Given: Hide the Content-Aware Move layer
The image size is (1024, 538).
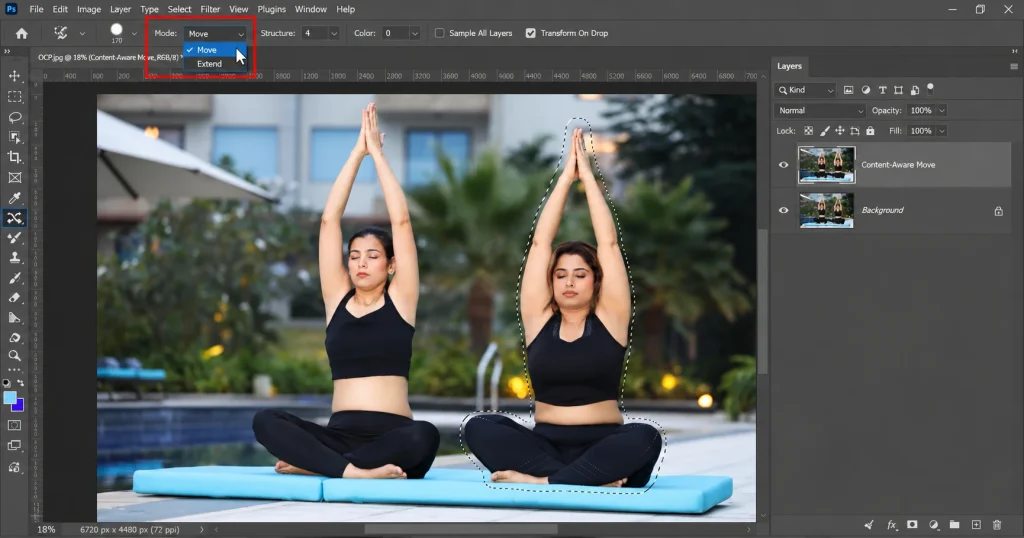Looking at the screenshot, I should (784, 165).
